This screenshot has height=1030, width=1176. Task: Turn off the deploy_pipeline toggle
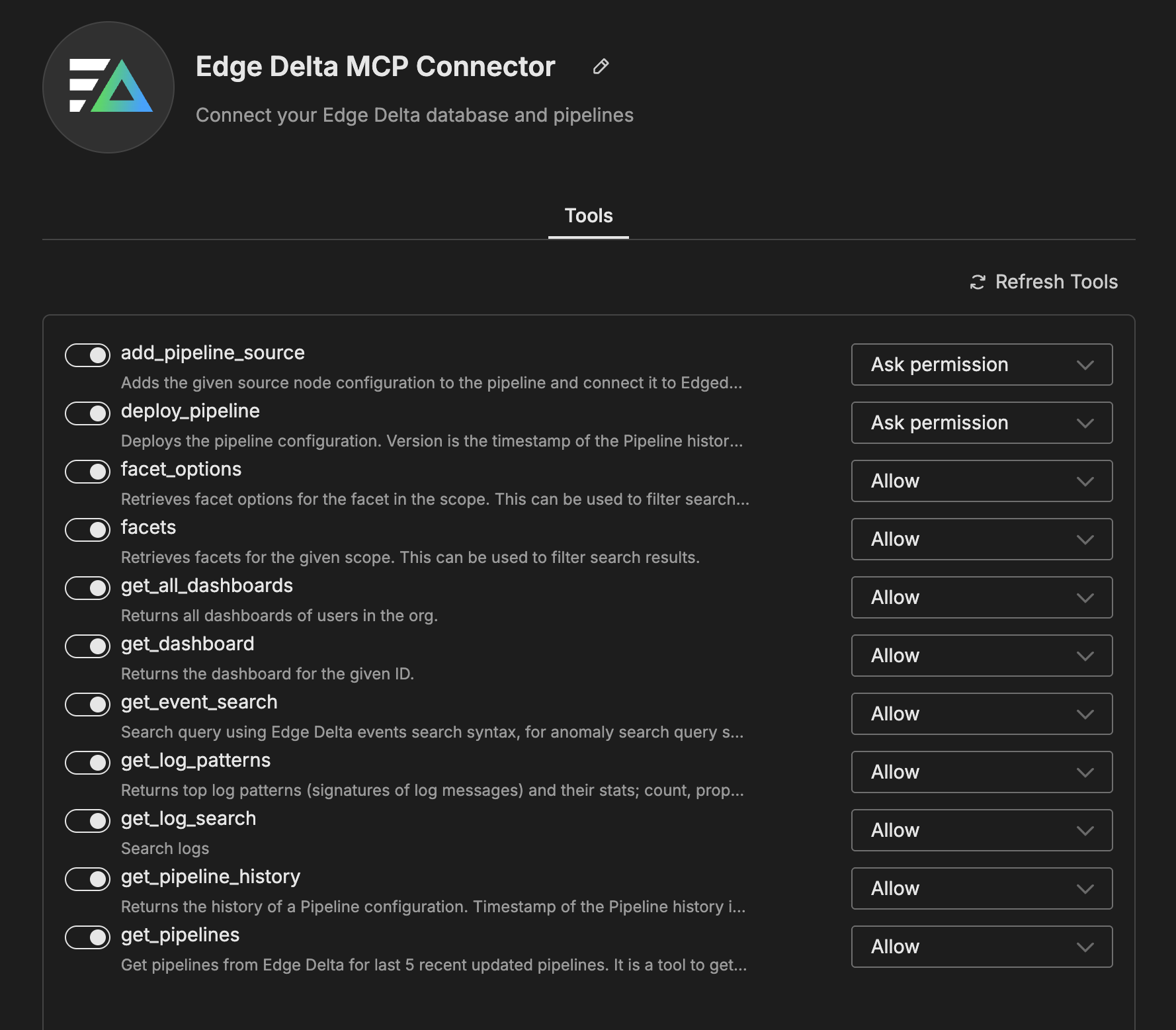pos(87,413)
